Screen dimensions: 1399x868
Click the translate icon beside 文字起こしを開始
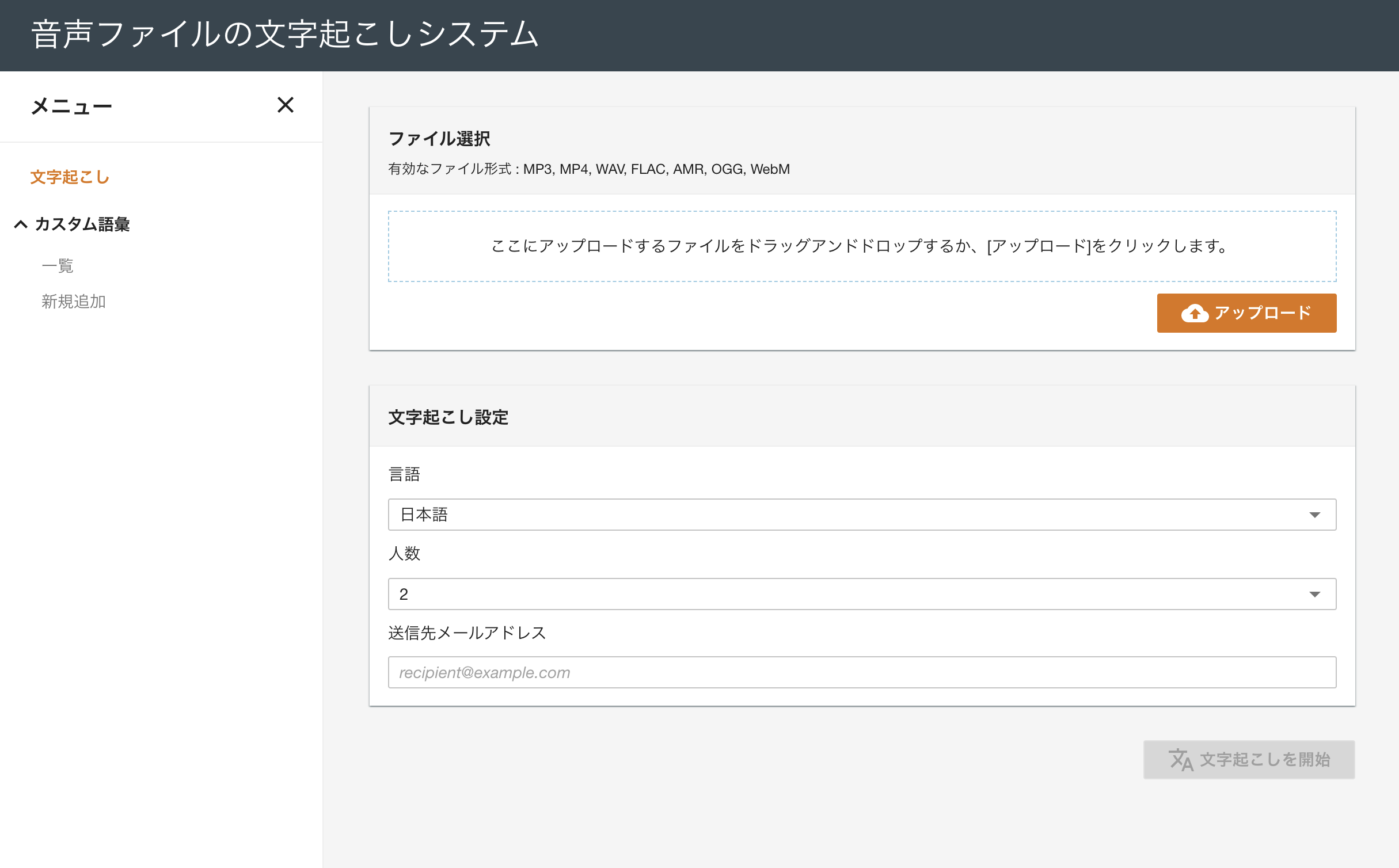click(x=1180, y=760)
